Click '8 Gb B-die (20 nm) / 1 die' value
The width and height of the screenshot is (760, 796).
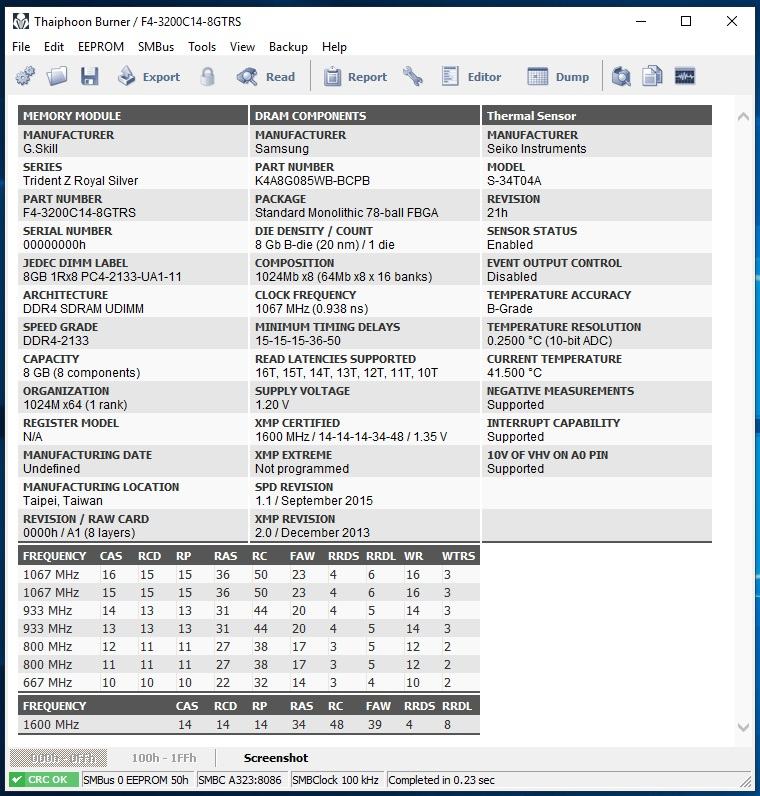325,245
